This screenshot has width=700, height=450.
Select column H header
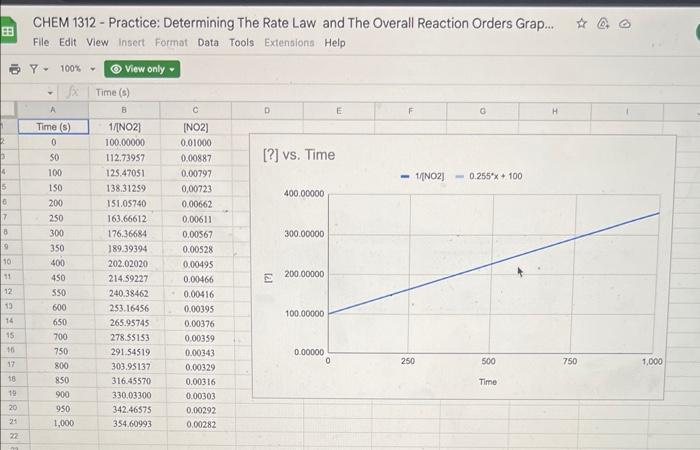point(554,111)
